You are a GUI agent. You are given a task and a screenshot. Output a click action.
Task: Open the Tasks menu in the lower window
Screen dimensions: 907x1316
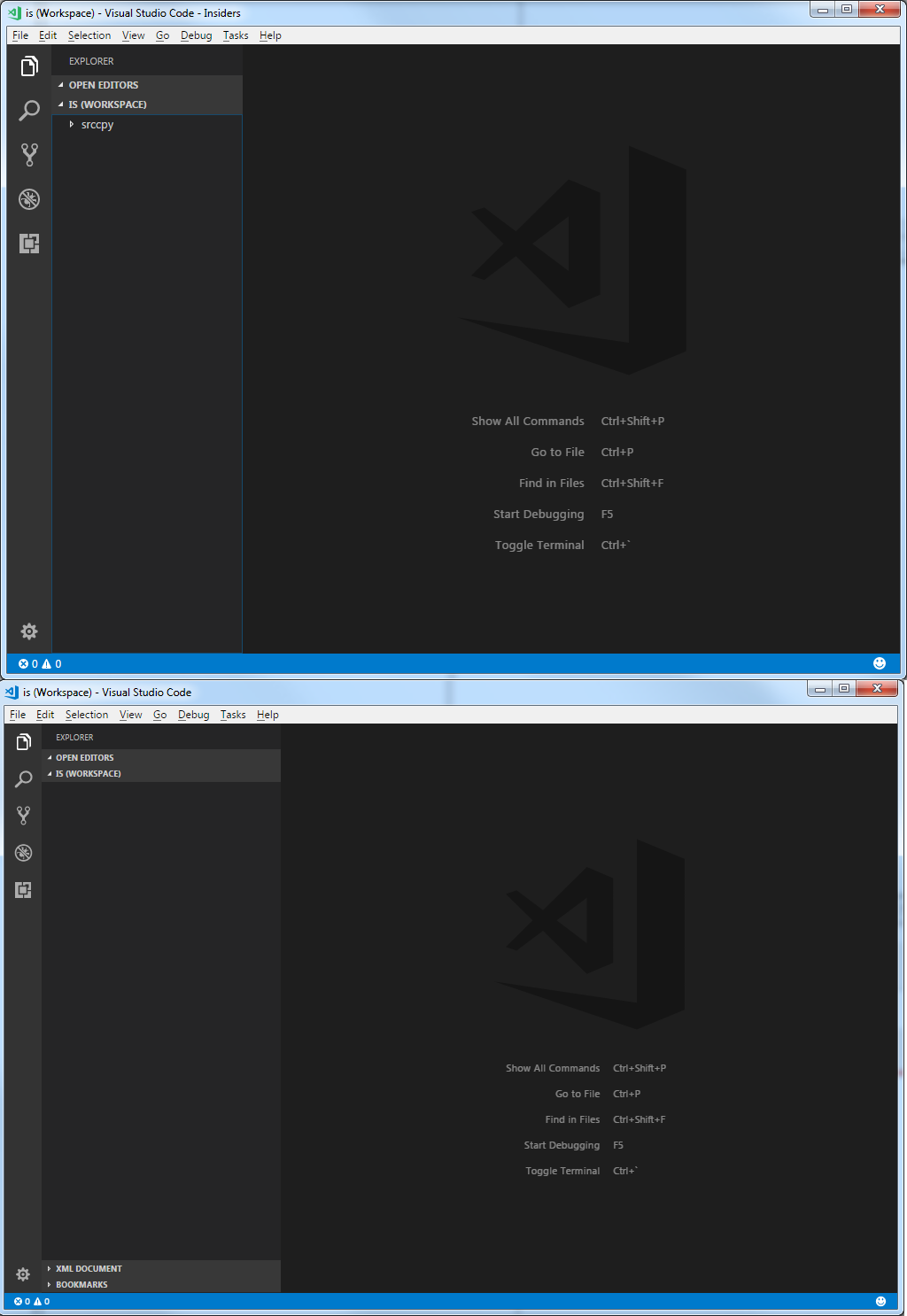(x=232, y=715)
